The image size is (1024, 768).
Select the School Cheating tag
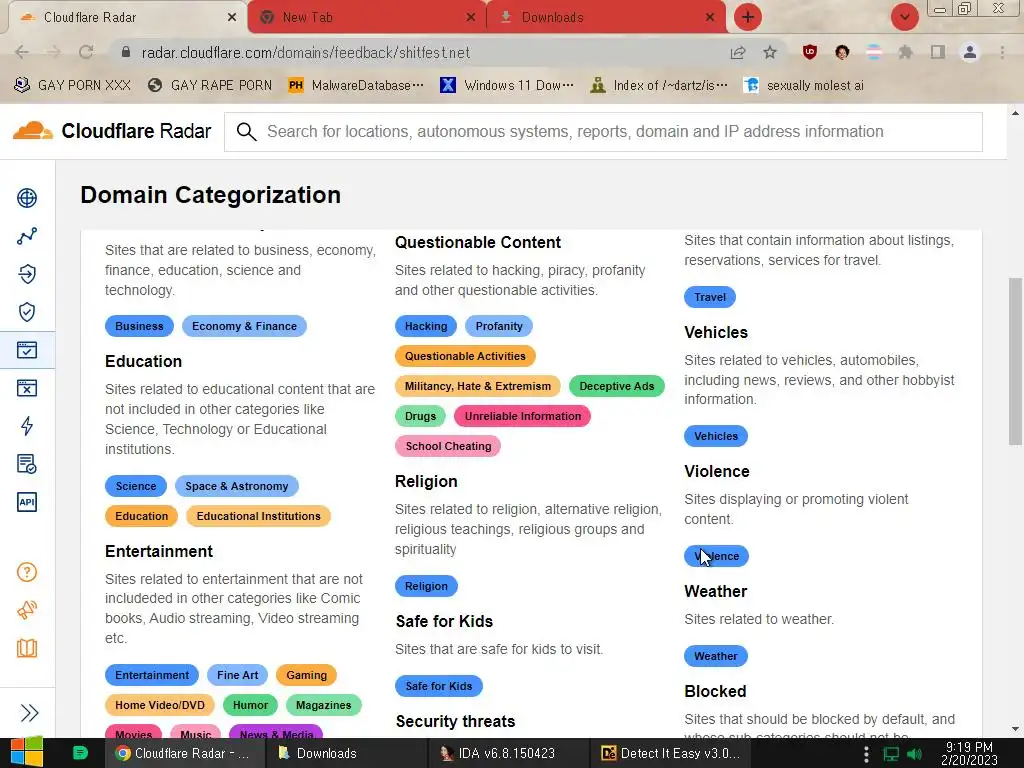click(x=448, y=446)
